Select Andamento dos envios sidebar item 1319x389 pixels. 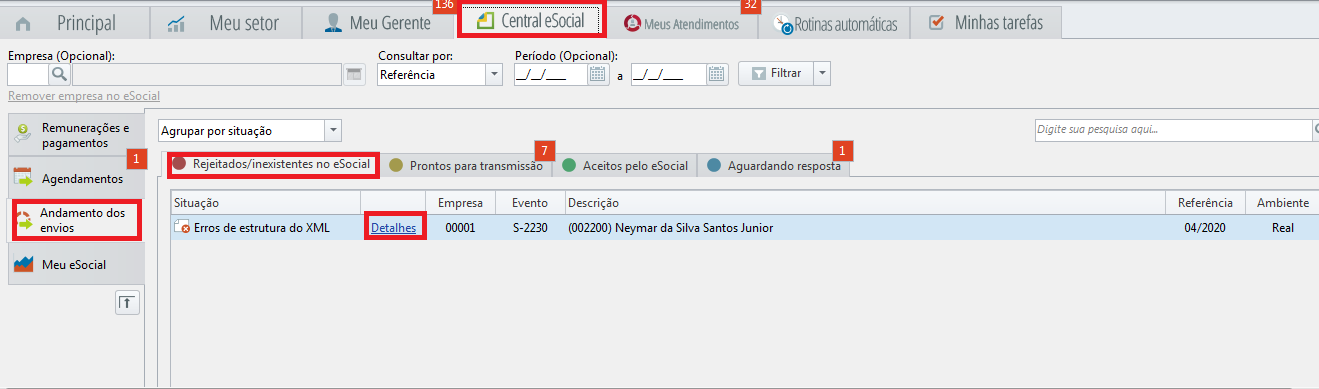pyautogui.click(x=76, y=220)
